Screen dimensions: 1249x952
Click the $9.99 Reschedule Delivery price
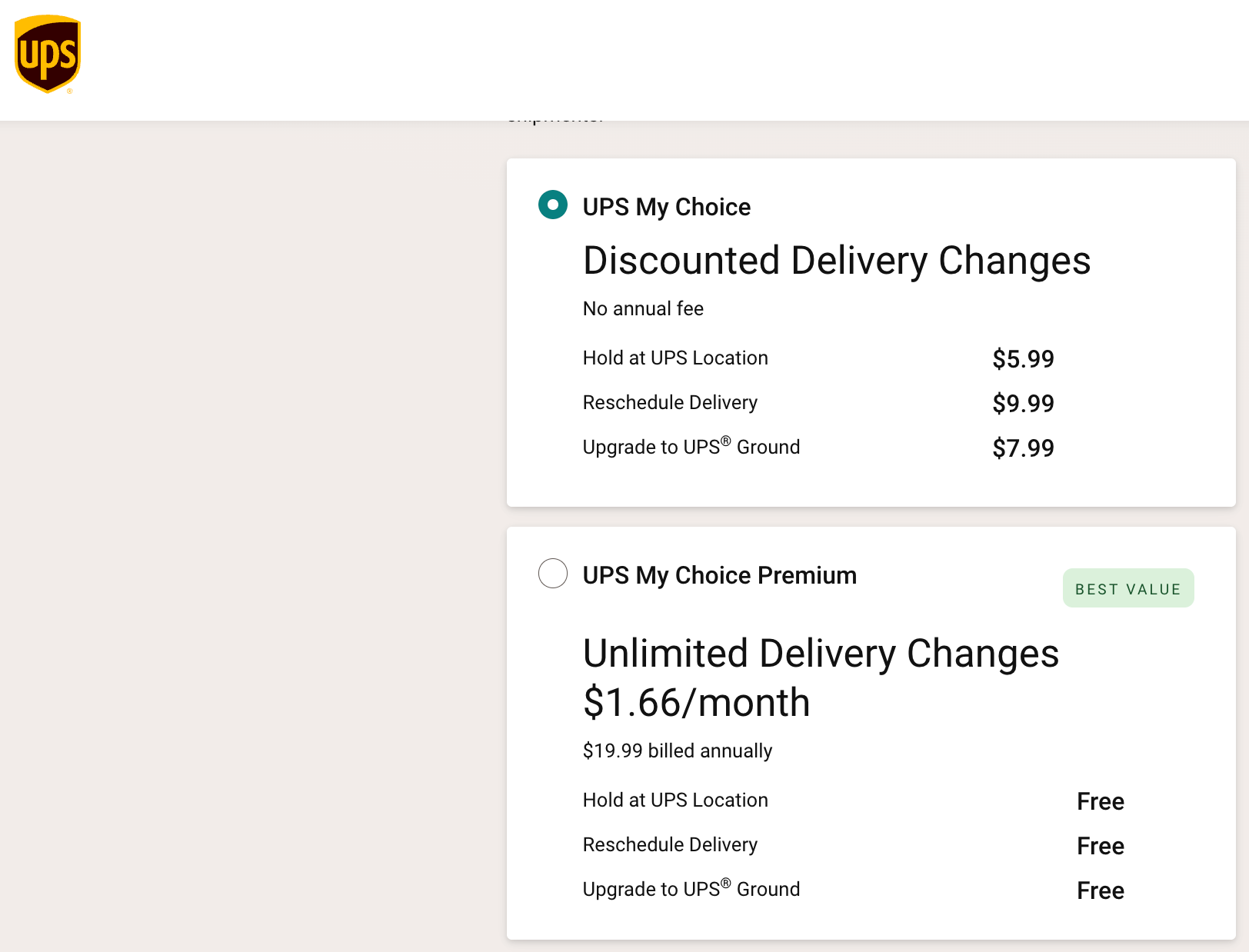(x=1023, y=403)
